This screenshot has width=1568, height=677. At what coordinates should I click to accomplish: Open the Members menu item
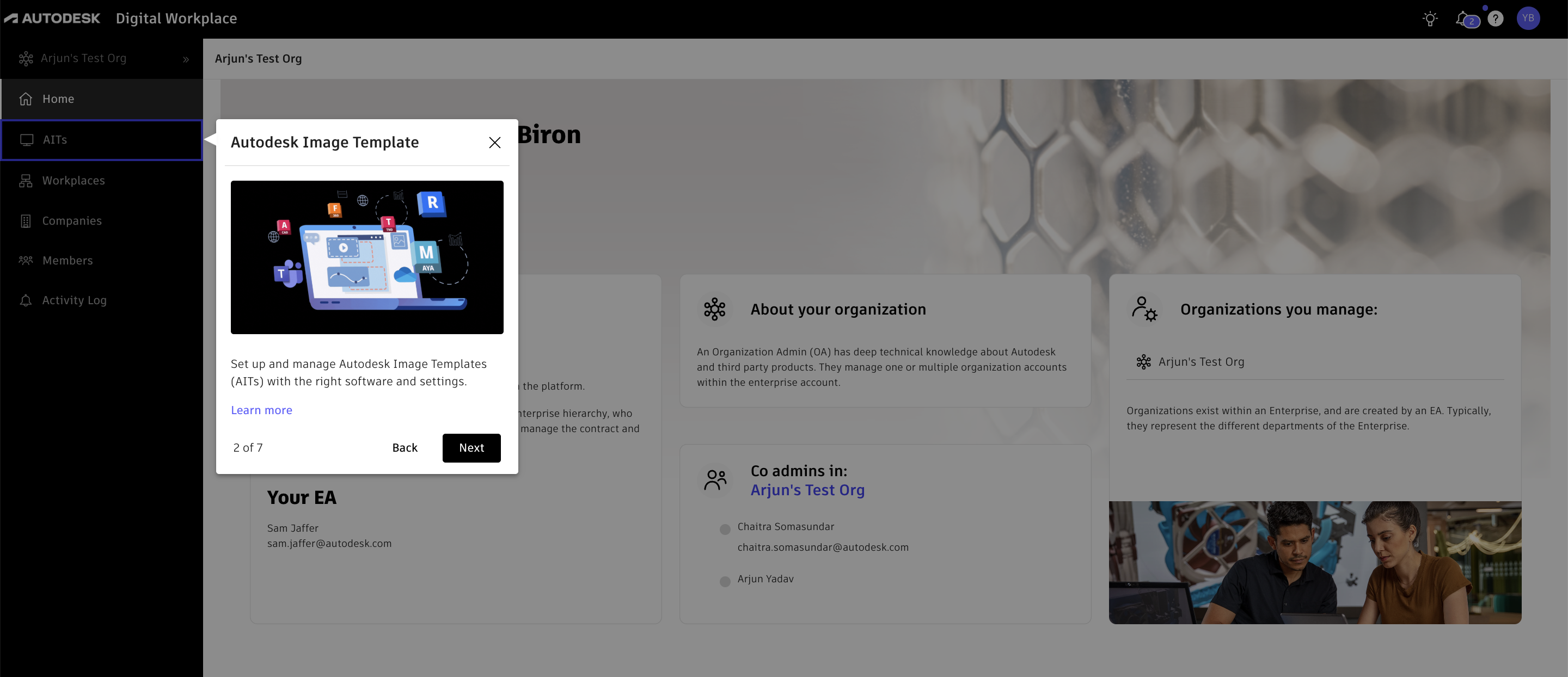[x=68, y=260]
